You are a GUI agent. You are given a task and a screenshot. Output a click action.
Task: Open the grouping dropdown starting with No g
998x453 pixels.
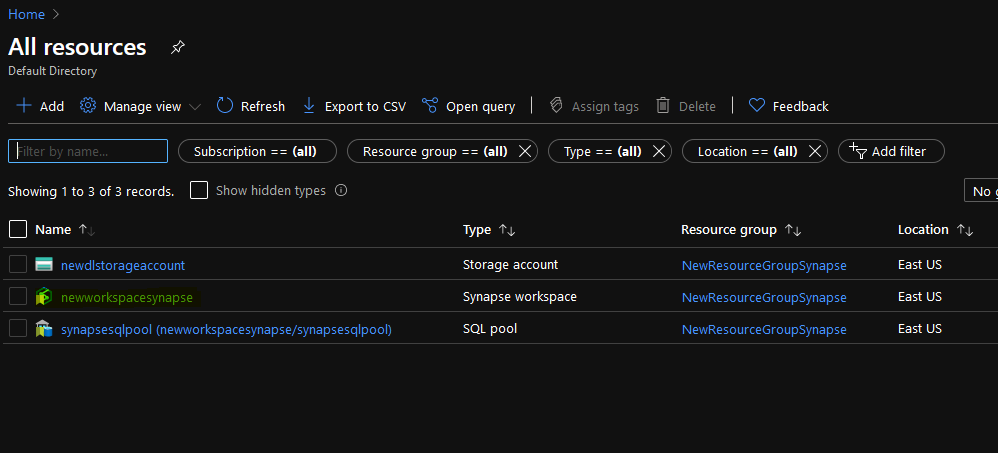pyautogui.click(x=981, y=191)
